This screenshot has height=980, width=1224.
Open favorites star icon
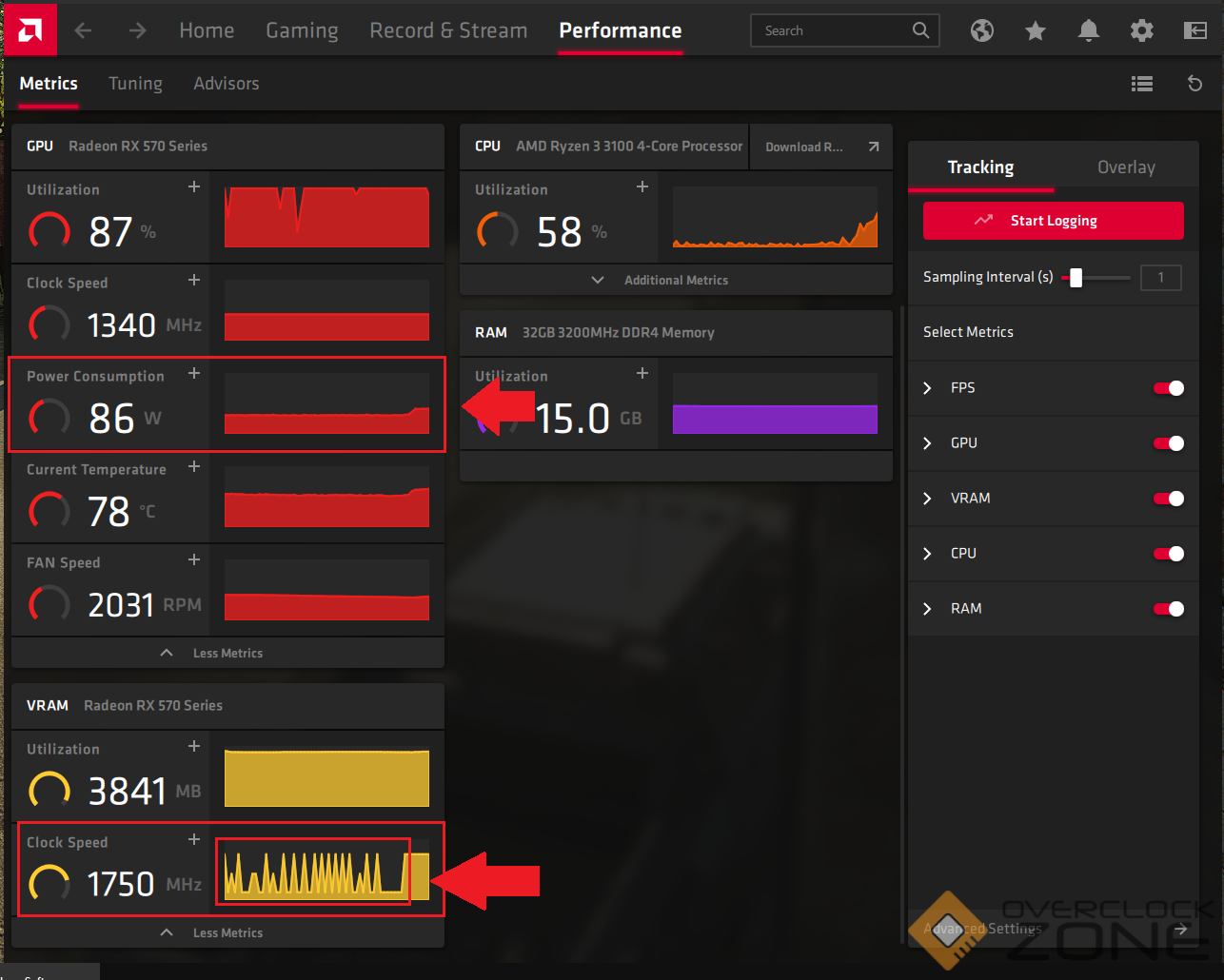[1036, 30]
